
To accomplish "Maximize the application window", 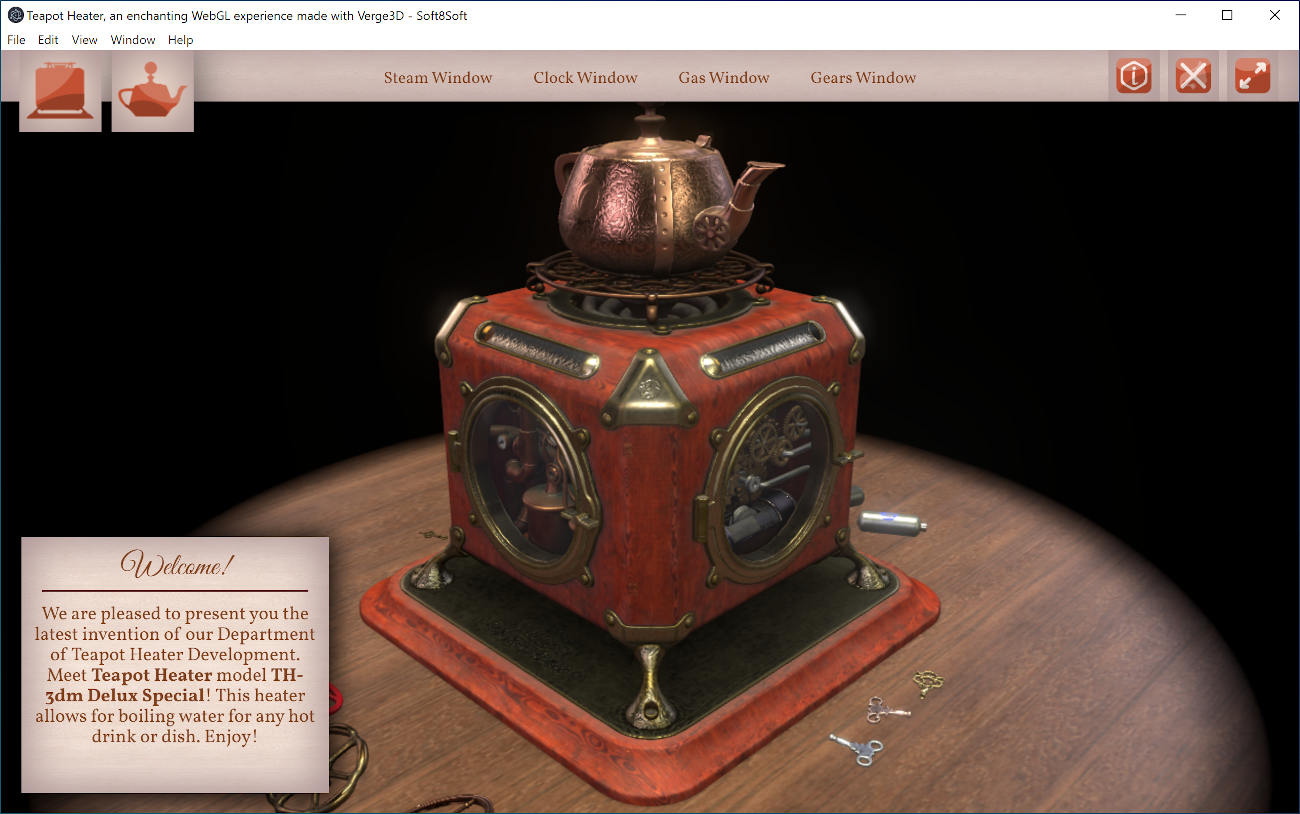I will [1227, 15].
